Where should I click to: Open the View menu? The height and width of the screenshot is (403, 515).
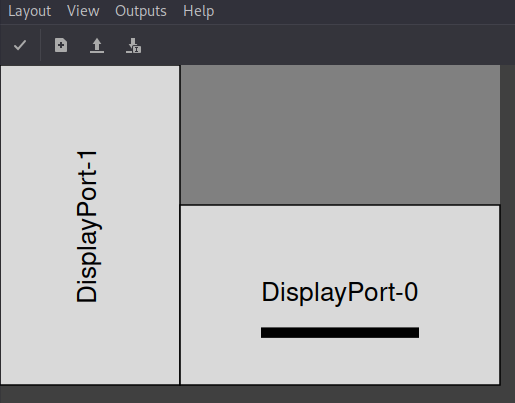[x=83, y=11]
